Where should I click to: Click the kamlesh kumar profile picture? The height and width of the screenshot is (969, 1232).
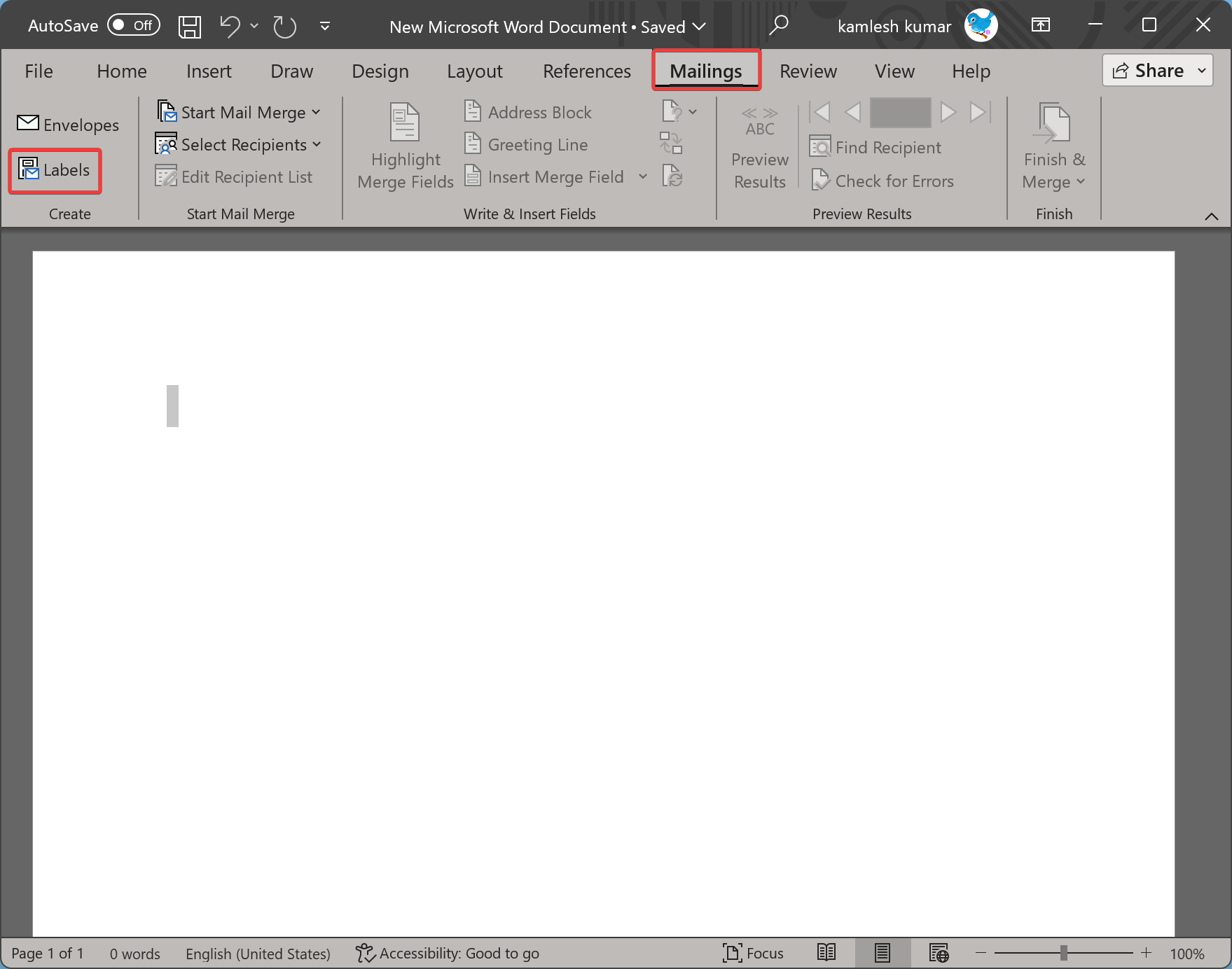pyautogui.click(x=981, y=26)
